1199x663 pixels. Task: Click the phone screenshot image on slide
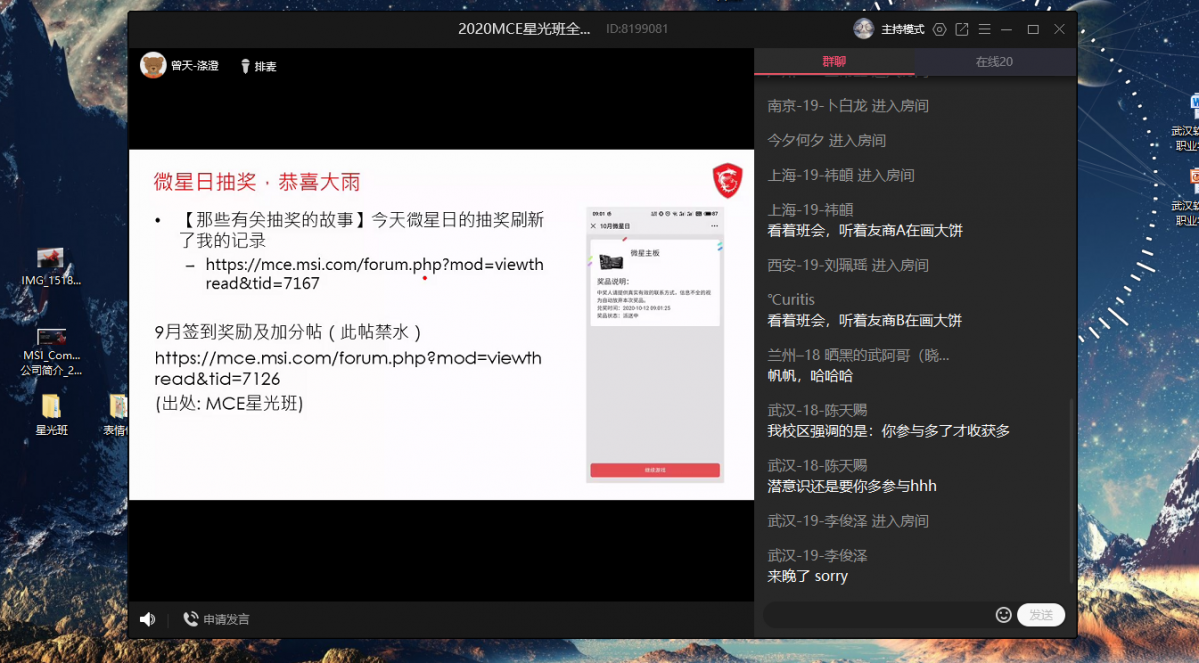pos(655,344)
